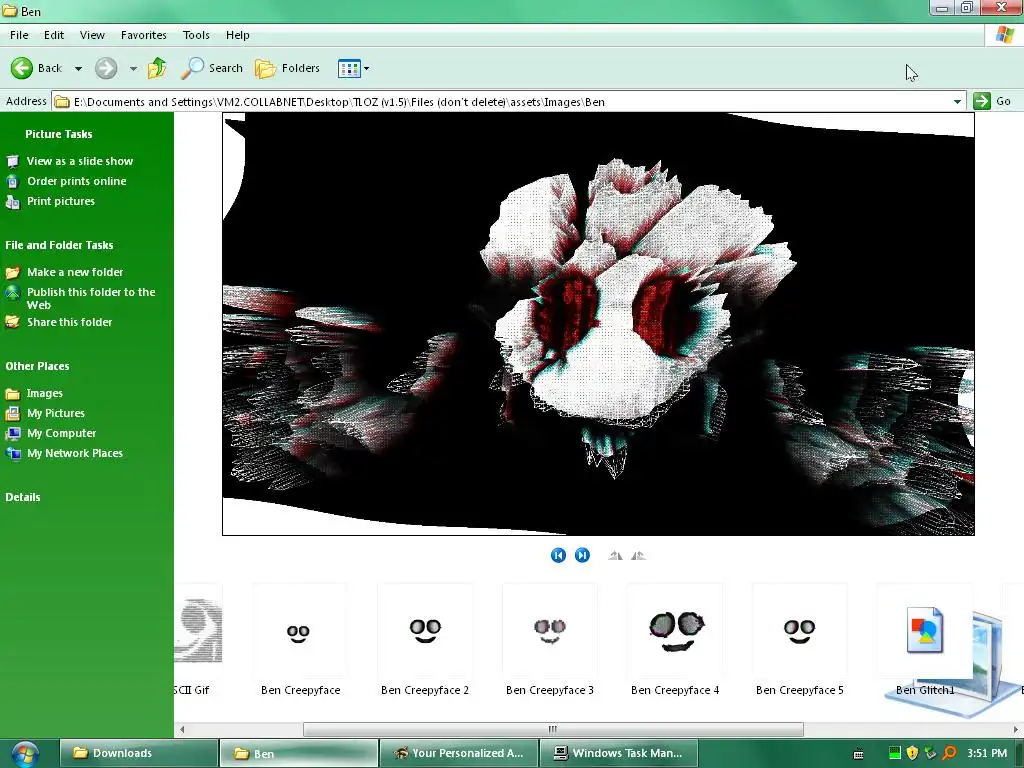The width and height of the screenshot is (1024, 768).
Task: Click the green CPU usage tray icon
Action: point(895,753)
